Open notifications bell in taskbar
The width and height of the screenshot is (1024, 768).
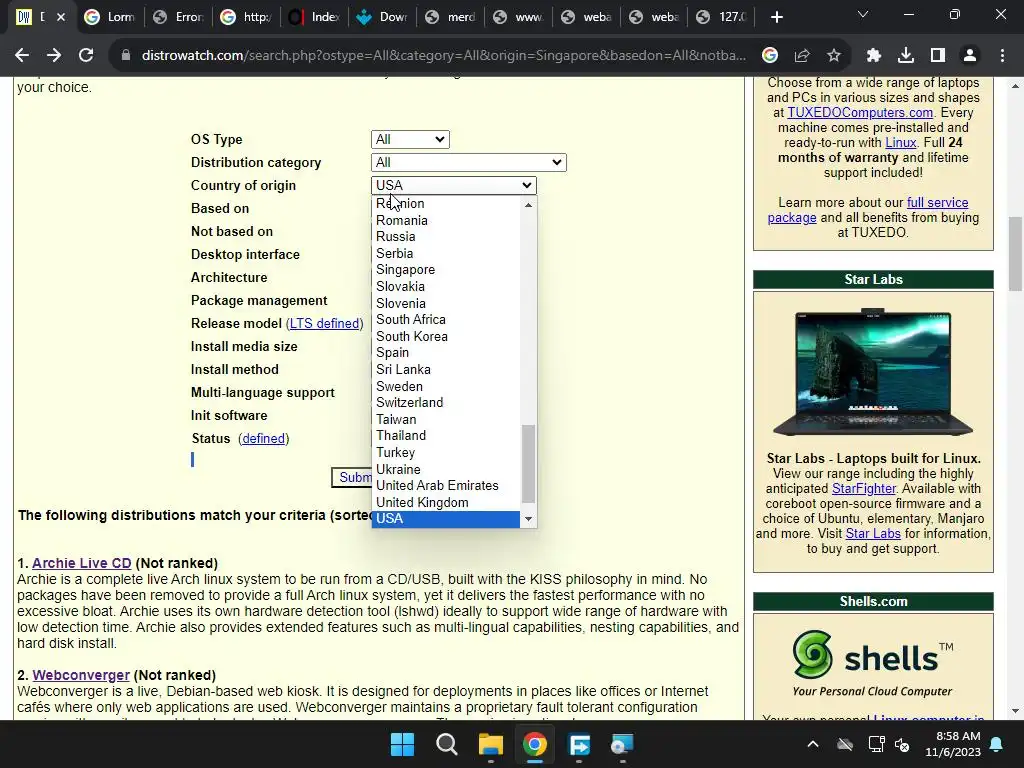coord(997,744)
